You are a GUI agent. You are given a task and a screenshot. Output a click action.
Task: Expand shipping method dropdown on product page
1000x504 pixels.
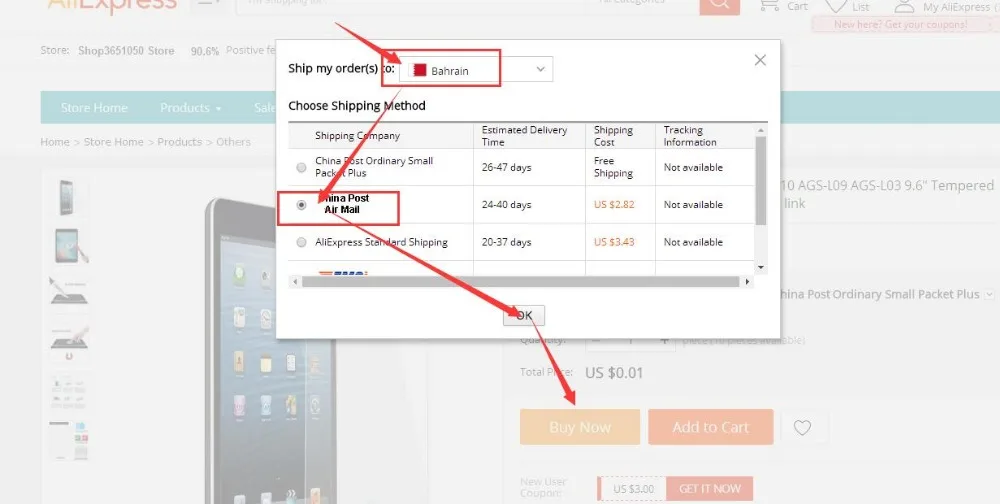(989, 295)
